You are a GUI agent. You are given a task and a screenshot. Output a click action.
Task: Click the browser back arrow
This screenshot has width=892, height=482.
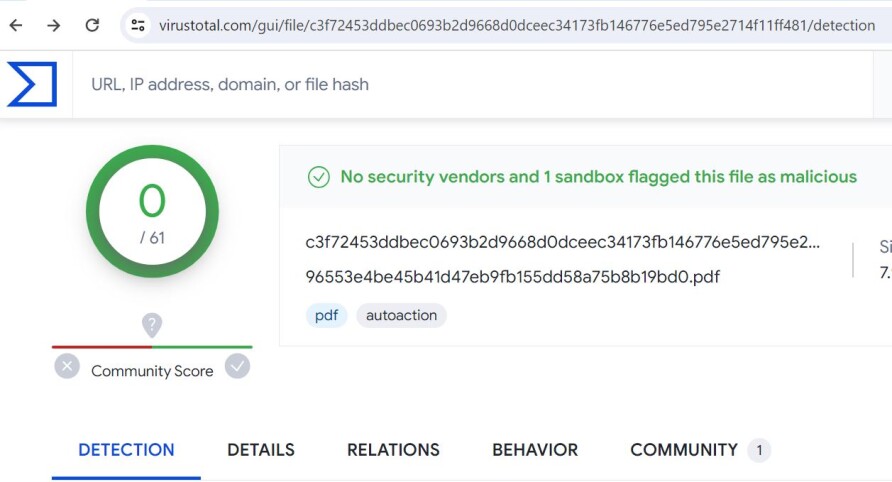coord(16,25)
